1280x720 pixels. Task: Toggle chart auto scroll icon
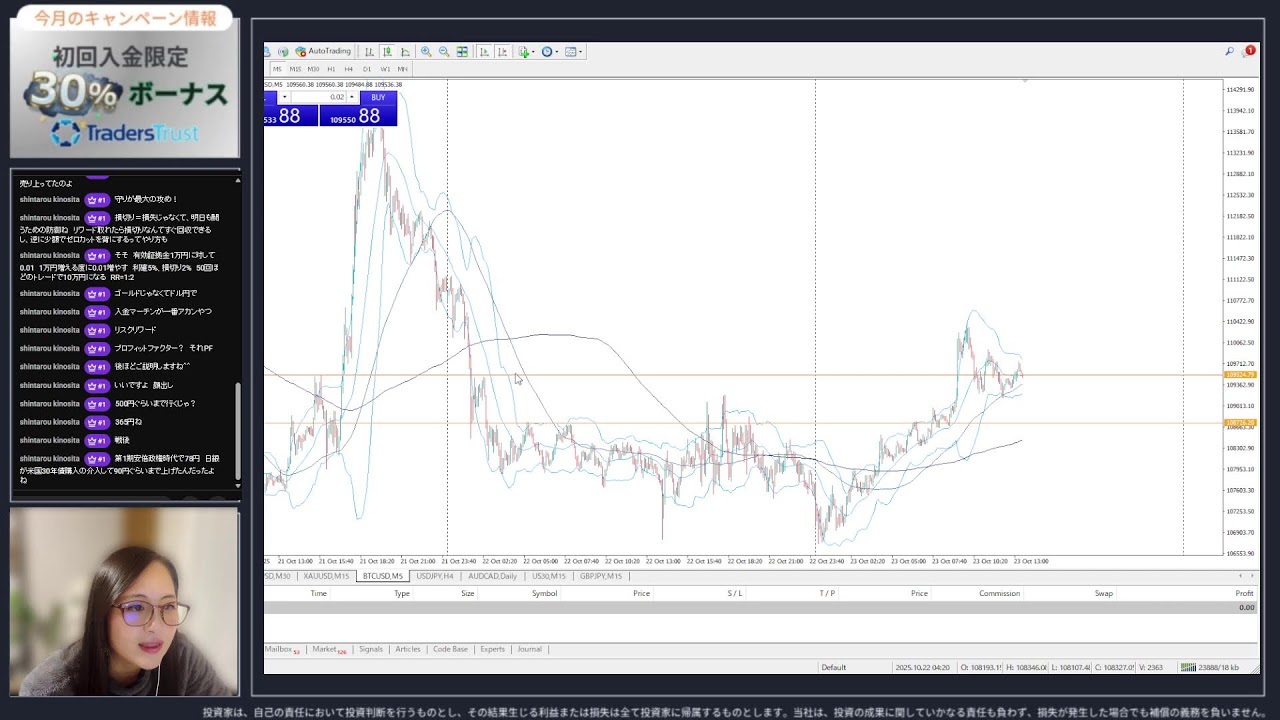[484, 52]
